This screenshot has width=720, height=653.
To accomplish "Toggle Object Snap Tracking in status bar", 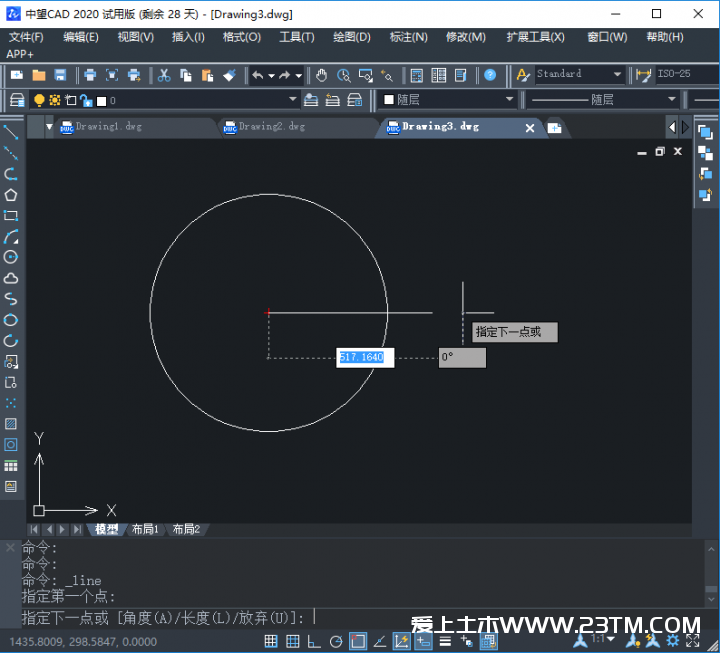I will pyautogui.click(x=380, y=642).
